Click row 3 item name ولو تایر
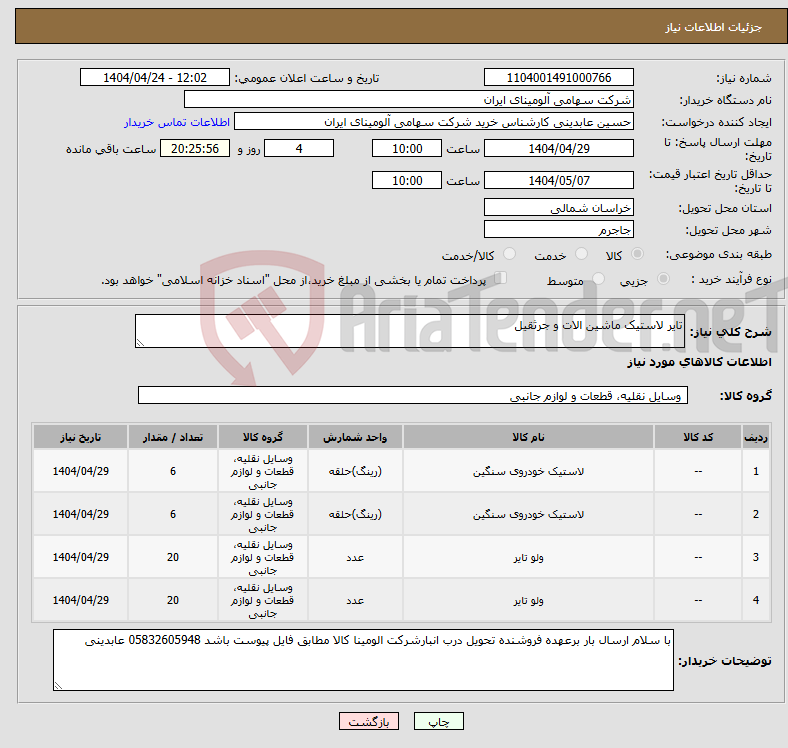Screen dimensions: 788x748 click(x=528, y=557)
